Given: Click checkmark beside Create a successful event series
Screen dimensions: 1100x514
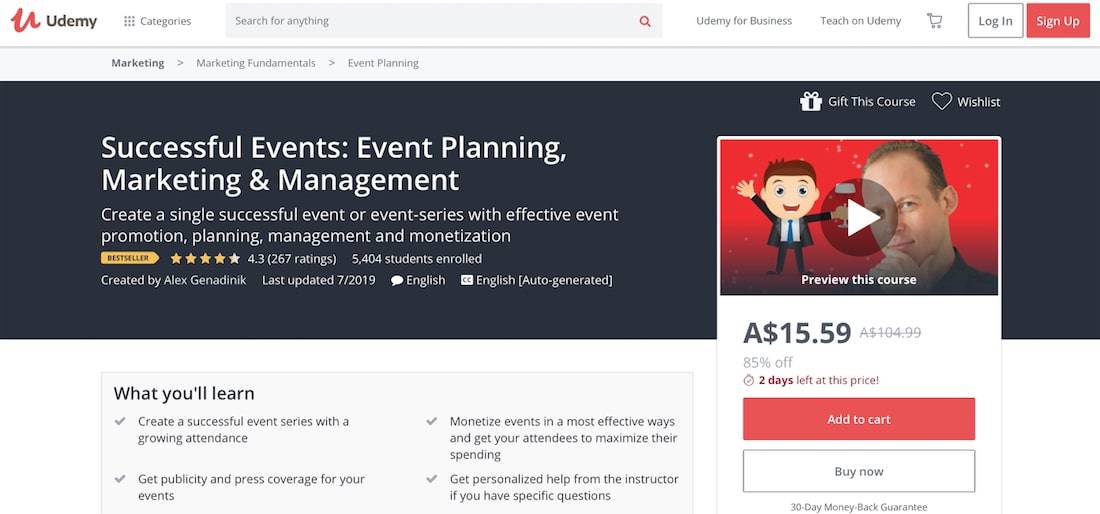Looking at the screenshot, I should tap(120, 421).
